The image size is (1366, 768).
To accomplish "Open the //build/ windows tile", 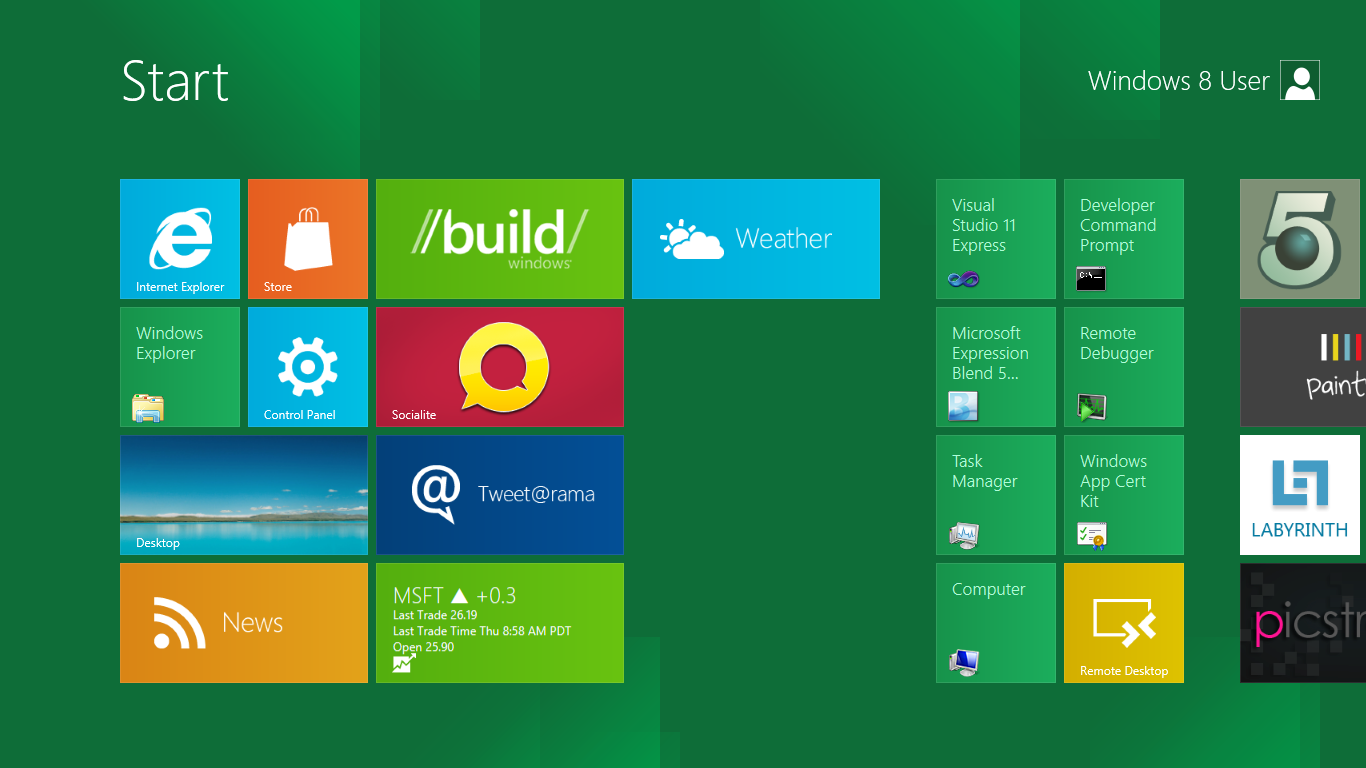I will click(x=500, y=239).
